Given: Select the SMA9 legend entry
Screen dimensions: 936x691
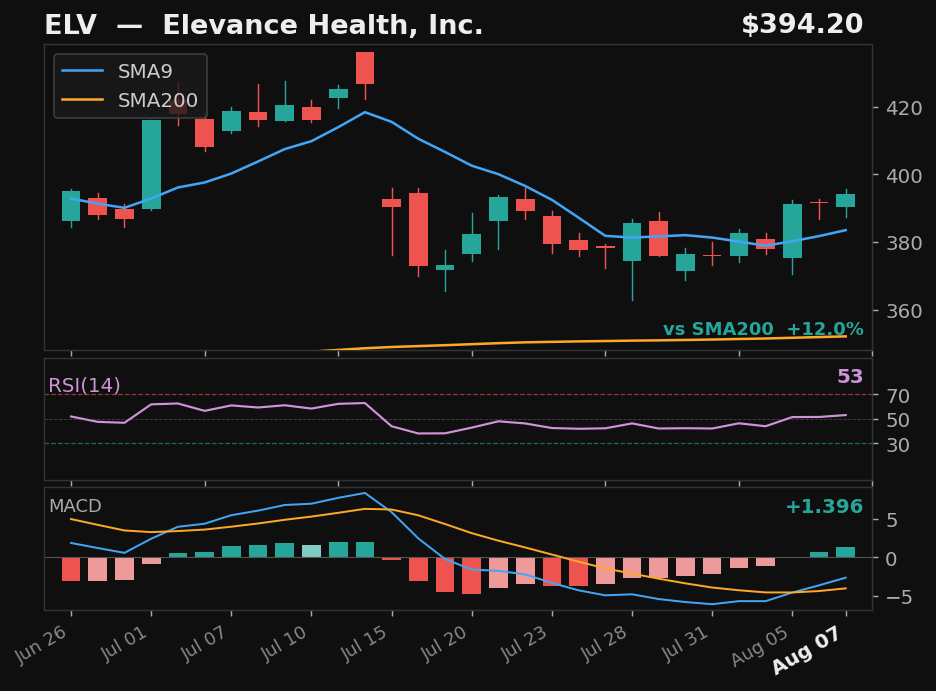Looking at the screenshot, I should click(116, 72).
